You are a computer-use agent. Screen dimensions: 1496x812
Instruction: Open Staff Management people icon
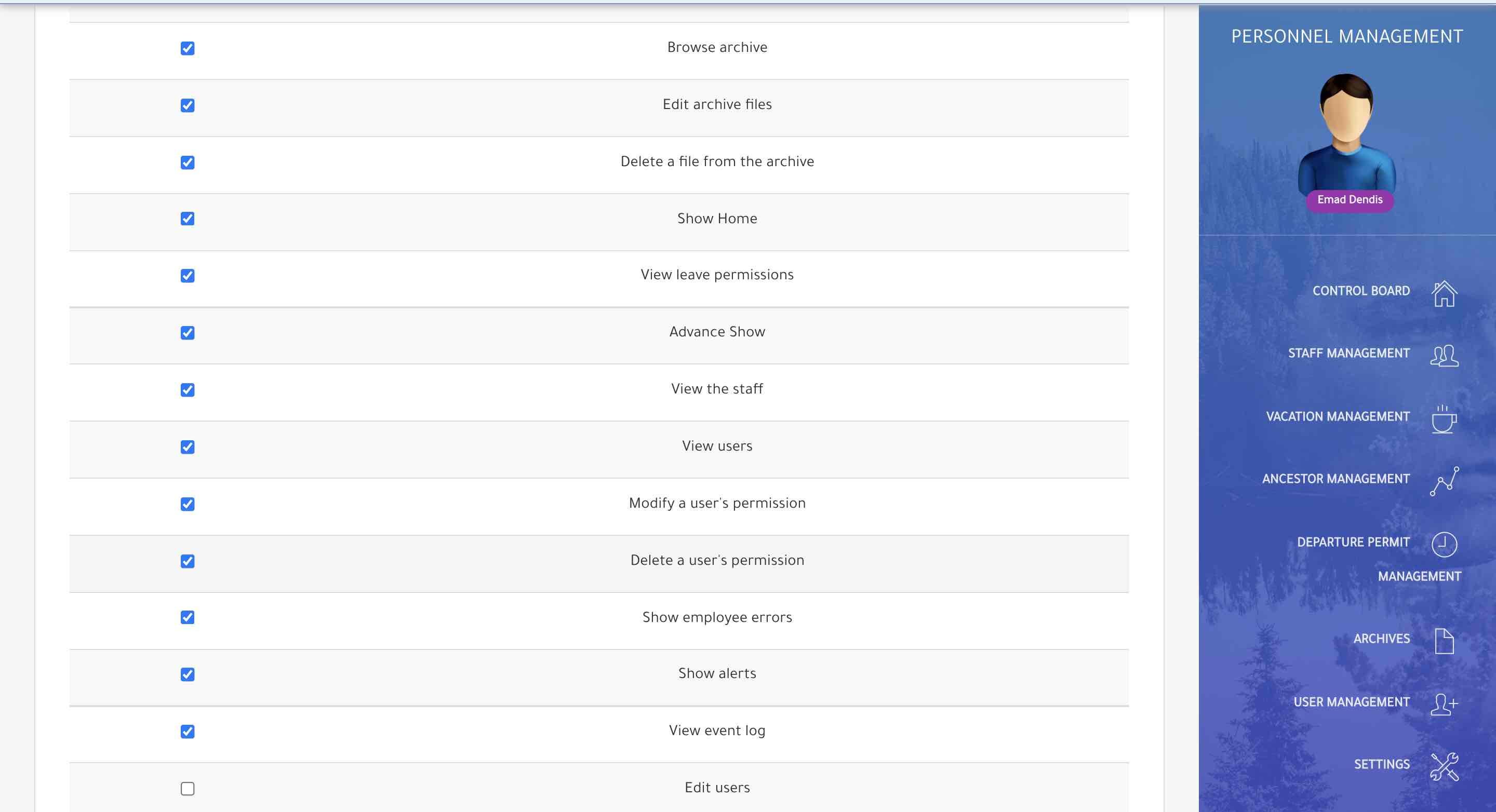click(x=1444, y=355)
